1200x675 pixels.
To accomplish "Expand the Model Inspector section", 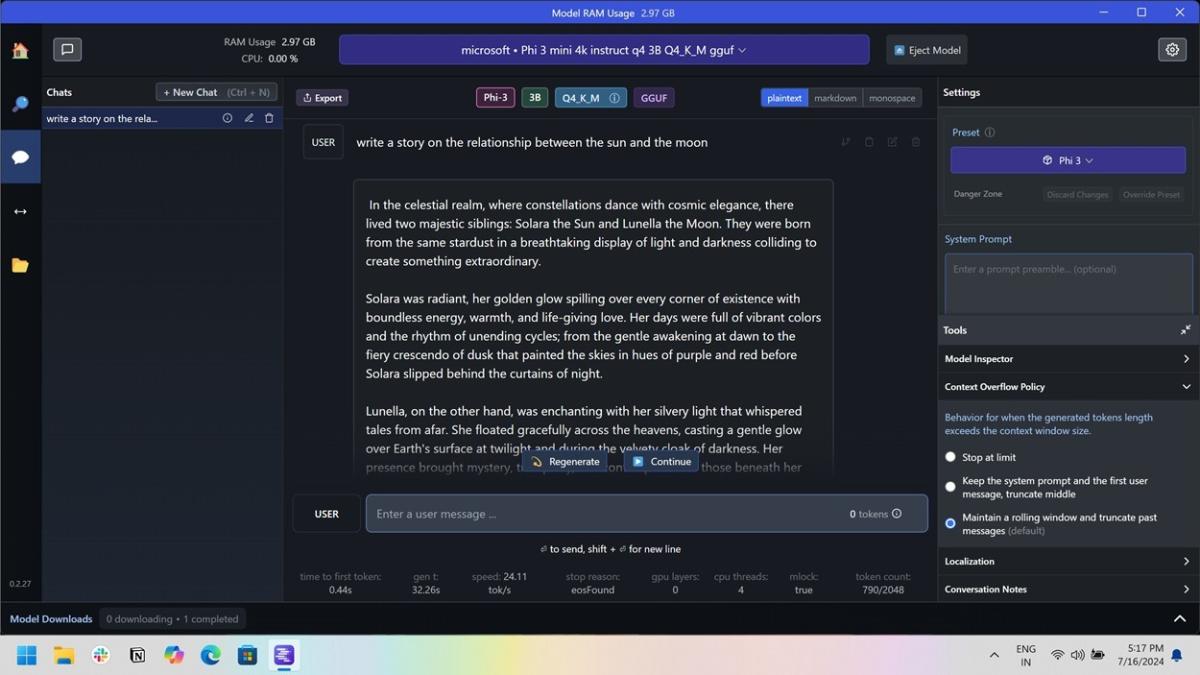I will click(x=1066, y=359).
